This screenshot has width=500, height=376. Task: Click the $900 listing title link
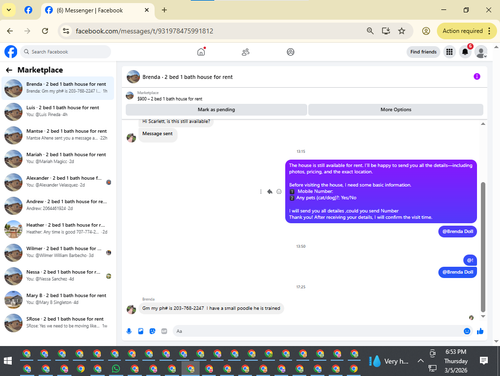(170, 99)
